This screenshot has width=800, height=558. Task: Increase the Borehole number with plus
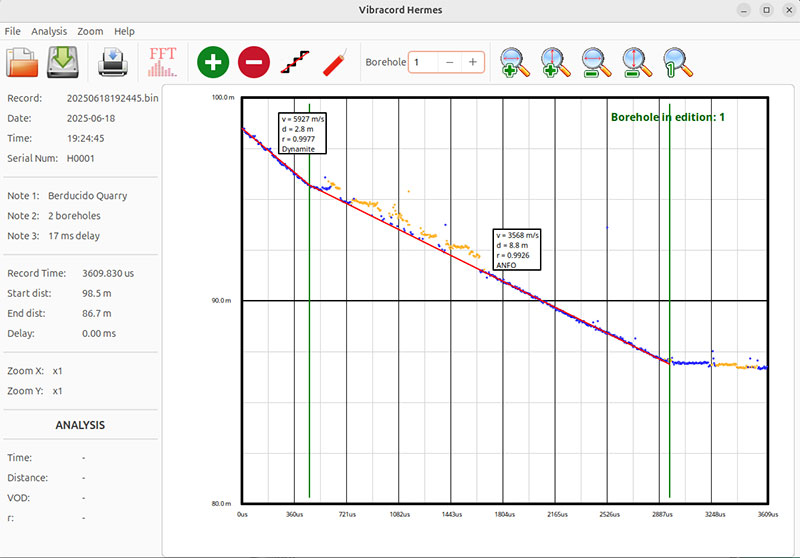[472, 62]
